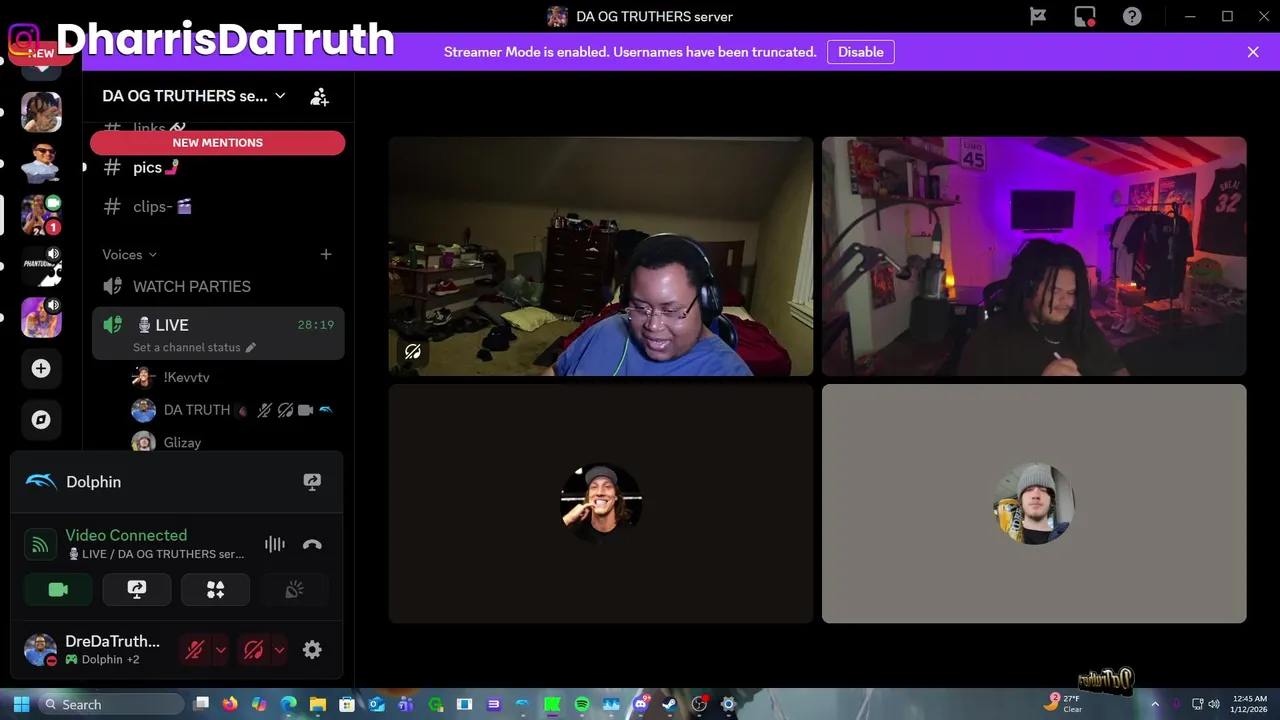Viewport: 1280px width, 720px height.
Task: Open the system volume tray icon
Action: coord(1214,704)
